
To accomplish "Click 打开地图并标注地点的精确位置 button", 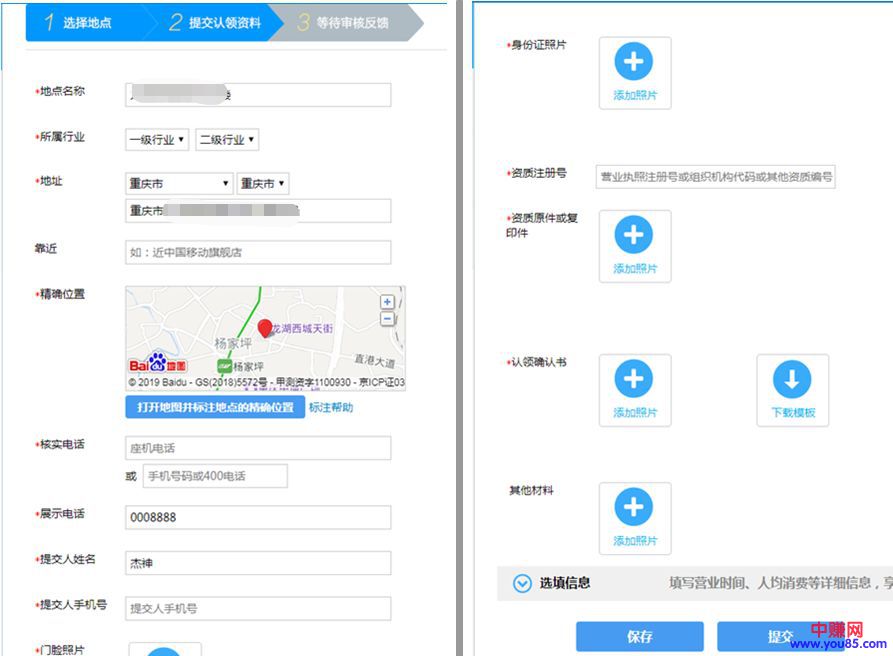I will (x=215, y=407).
